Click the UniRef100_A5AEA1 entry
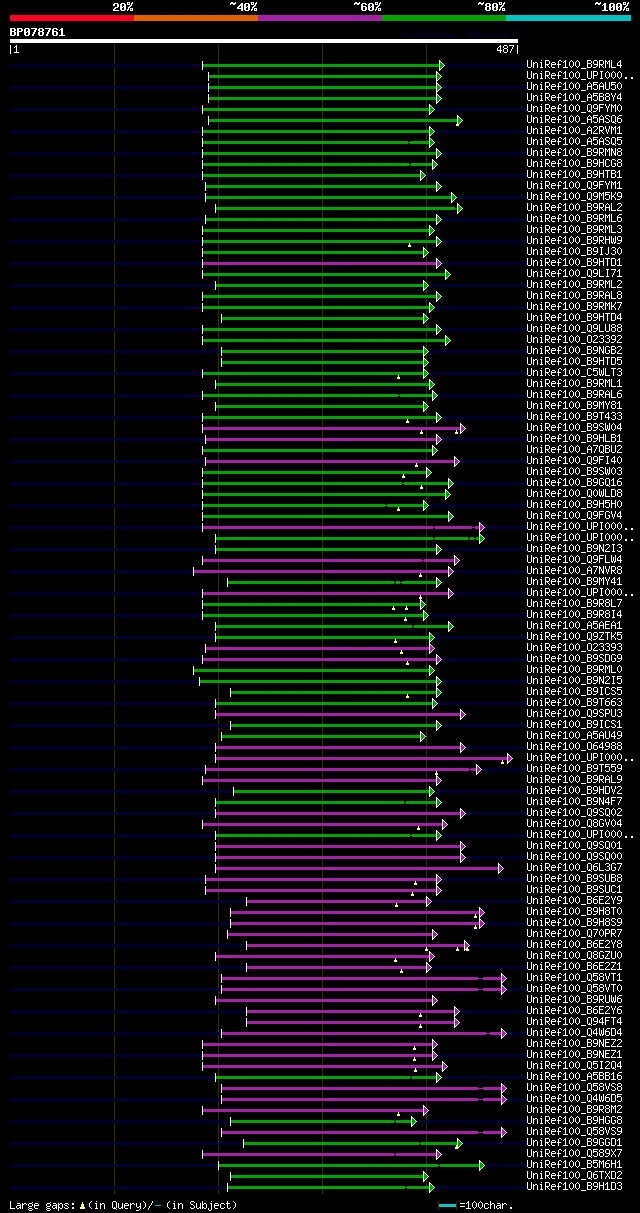Viewport: 640px width, 1213px height. coord(574,626)
